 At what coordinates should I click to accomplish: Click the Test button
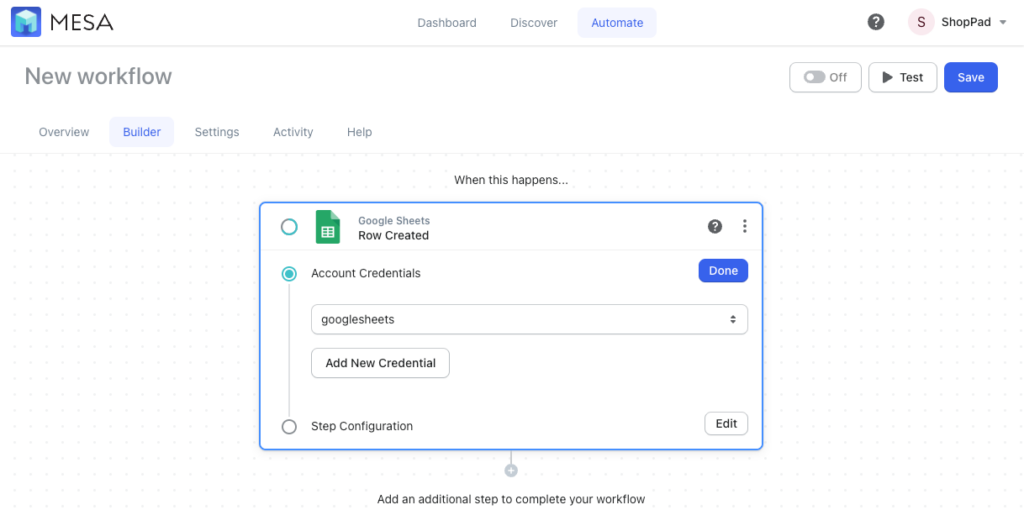903,77
